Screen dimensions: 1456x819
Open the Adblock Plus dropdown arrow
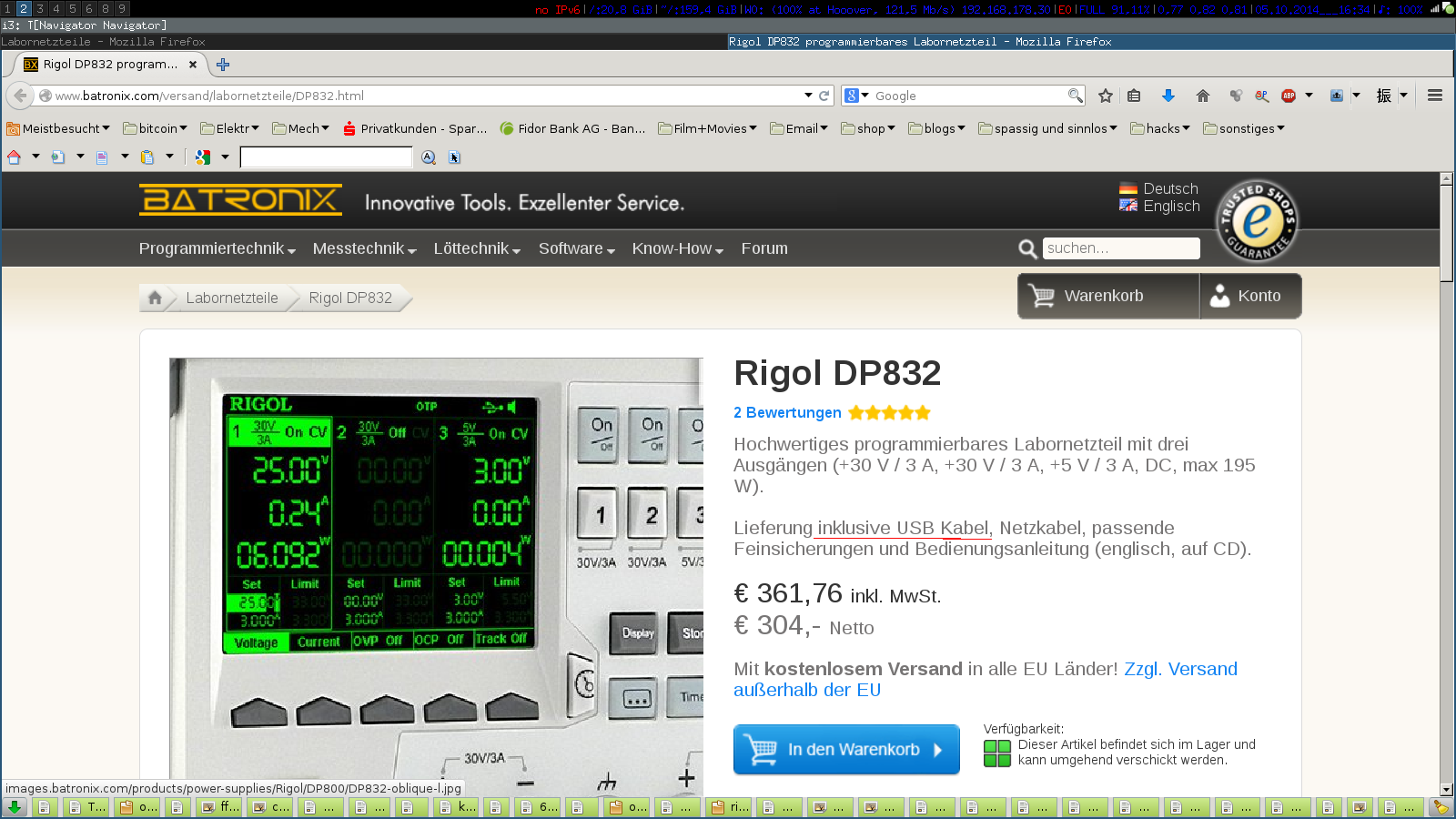[1309, 96]
